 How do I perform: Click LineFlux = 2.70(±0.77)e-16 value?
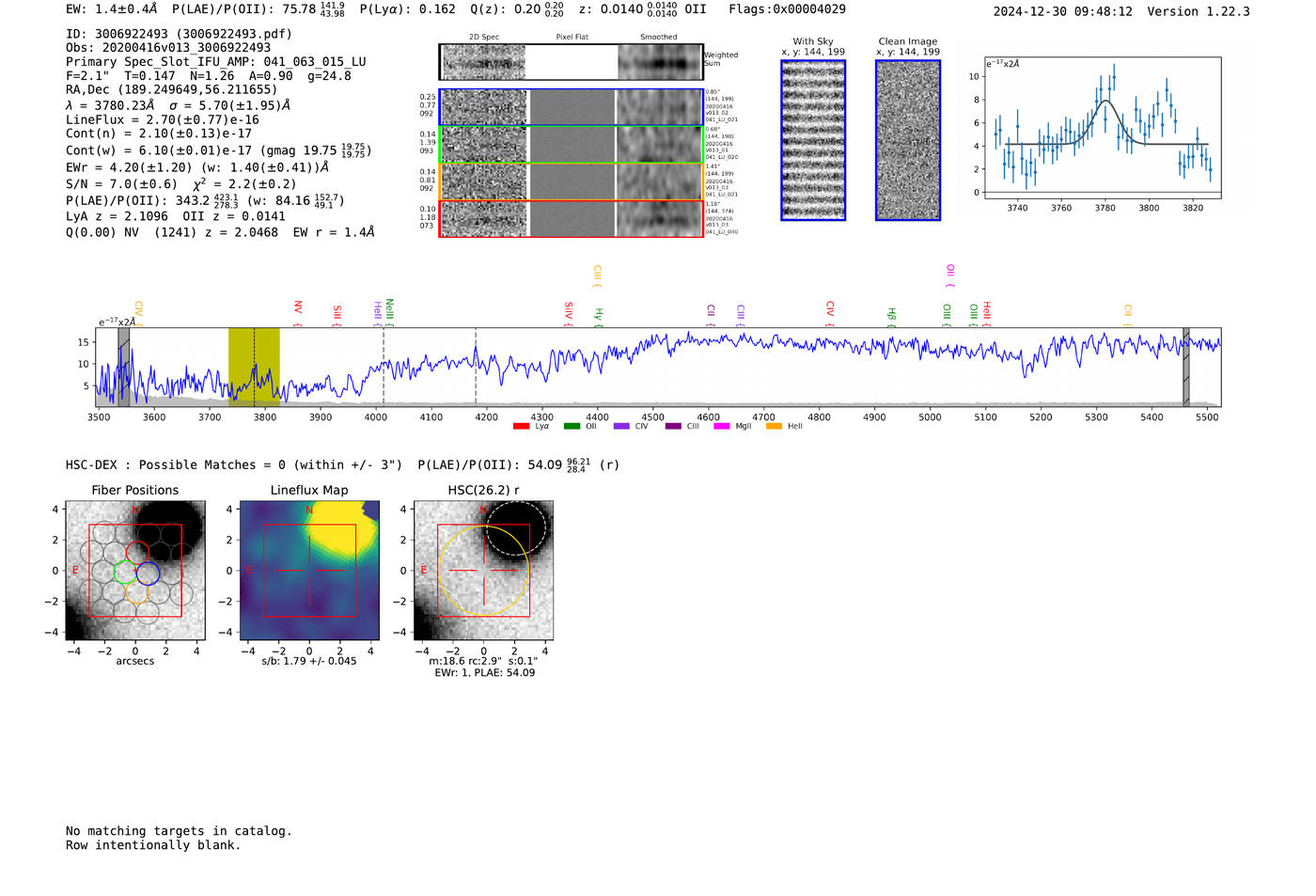pyautogui.click(x=163, y=119)
